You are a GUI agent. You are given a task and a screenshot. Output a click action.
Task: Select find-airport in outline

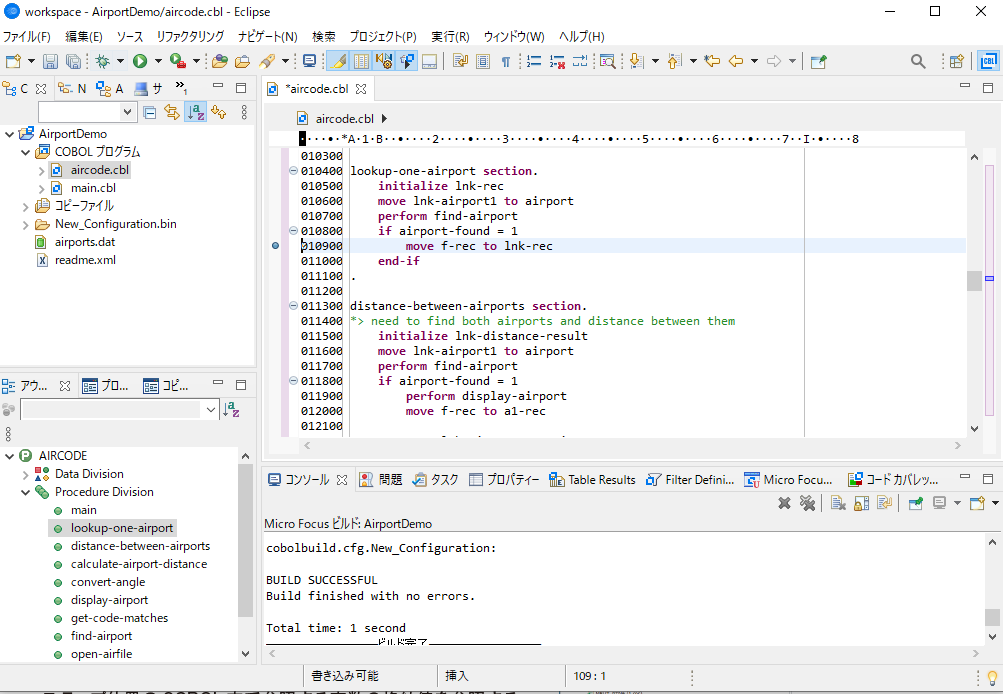101,636
